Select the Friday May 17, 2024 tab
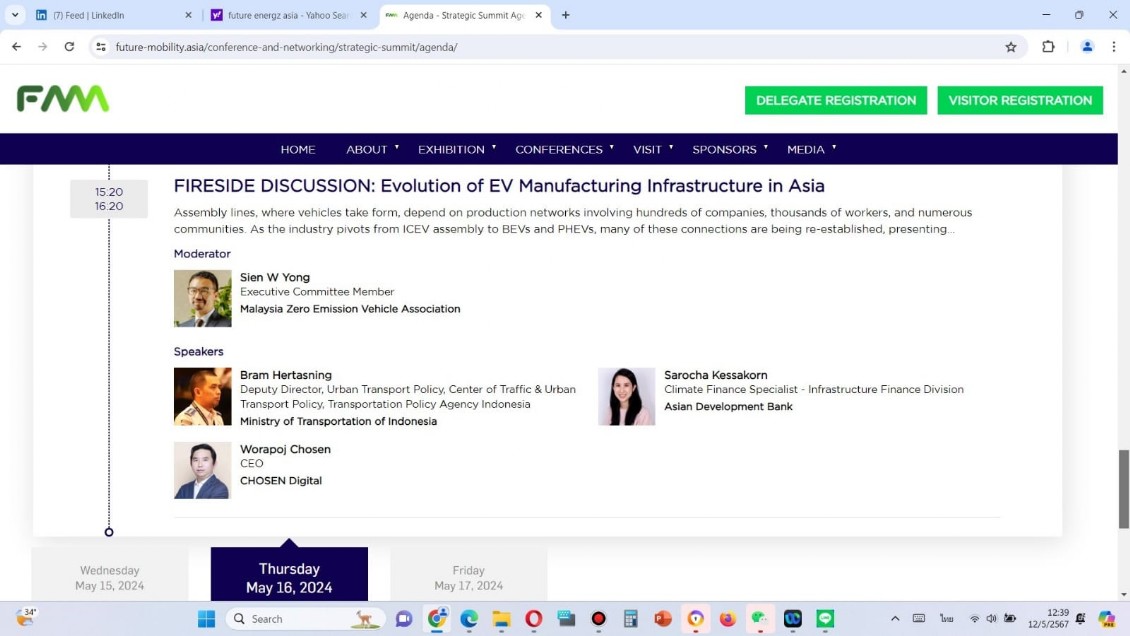 (x=468, y=577)
